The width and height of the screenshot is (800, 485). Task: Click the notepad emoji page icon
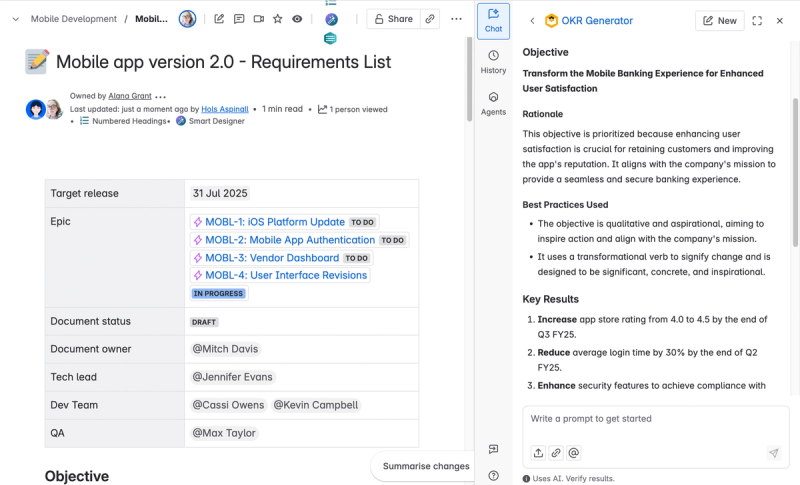(x=37, y=62)
